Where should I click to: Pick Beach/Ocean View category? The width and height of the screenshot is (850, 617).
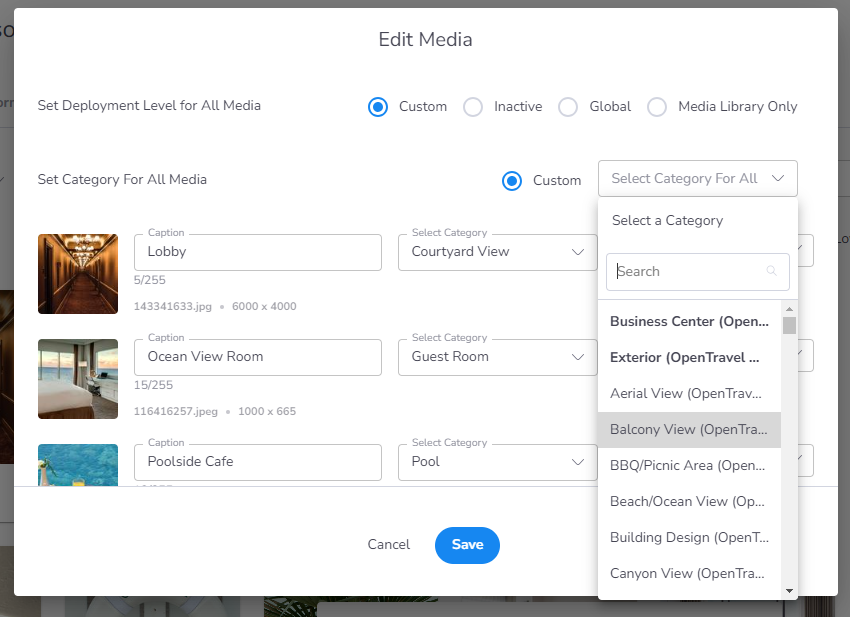tap(690, 502)
